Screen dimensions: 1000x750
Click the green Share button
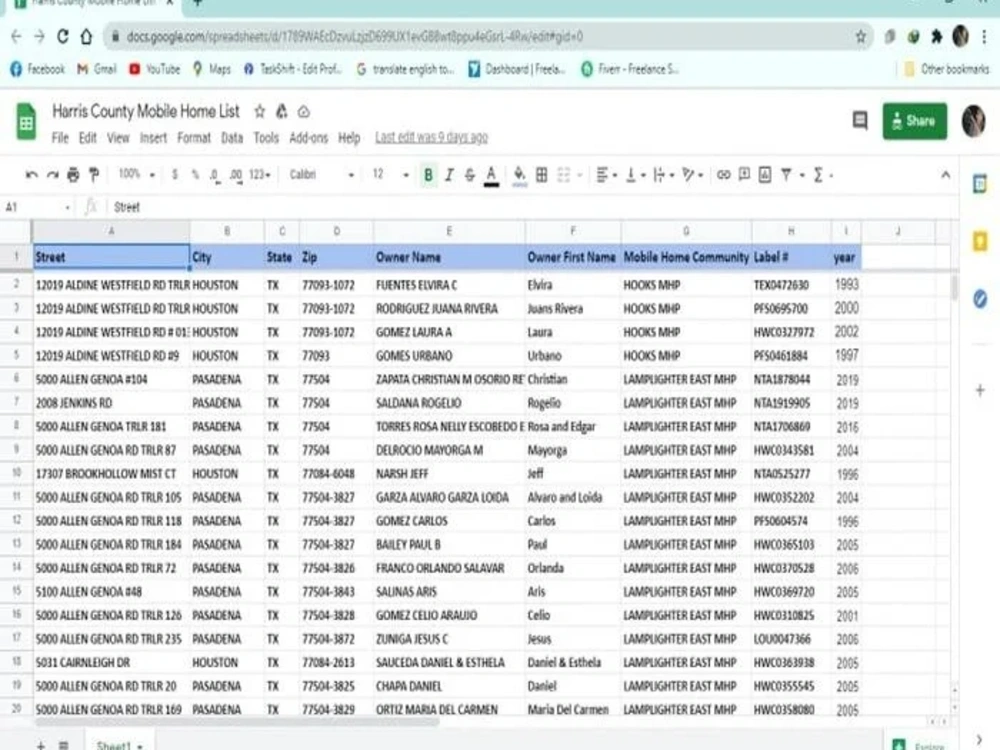(x=915, y=121)
